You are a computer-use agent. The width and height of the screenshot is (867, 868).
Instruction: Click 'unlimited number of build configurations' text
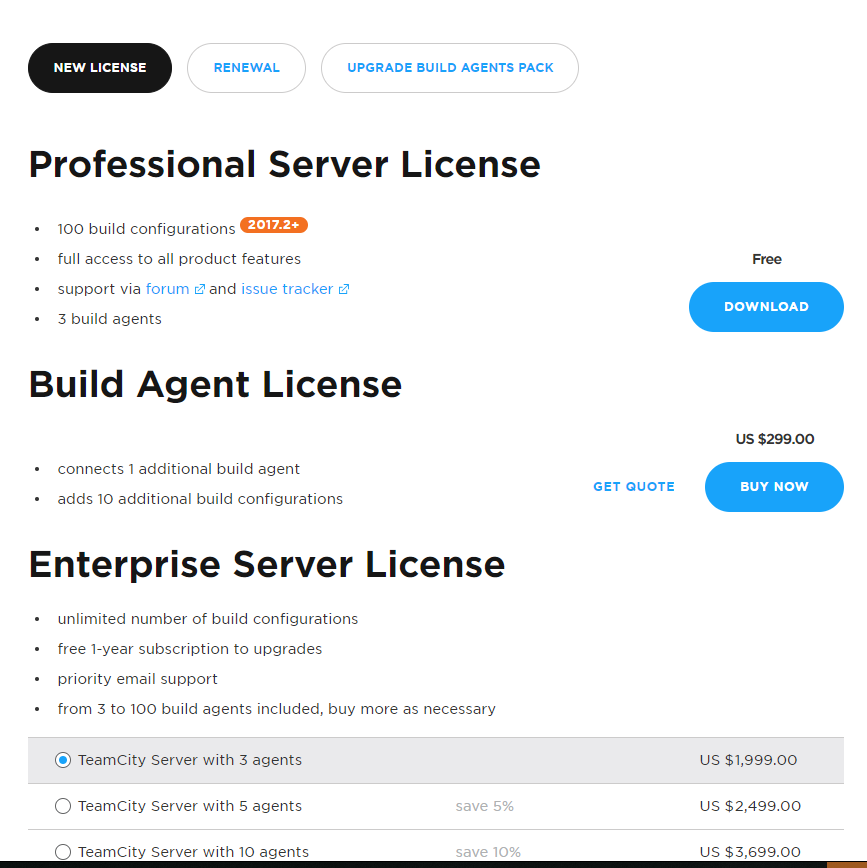pyautogui.click(x=208, y=619)
